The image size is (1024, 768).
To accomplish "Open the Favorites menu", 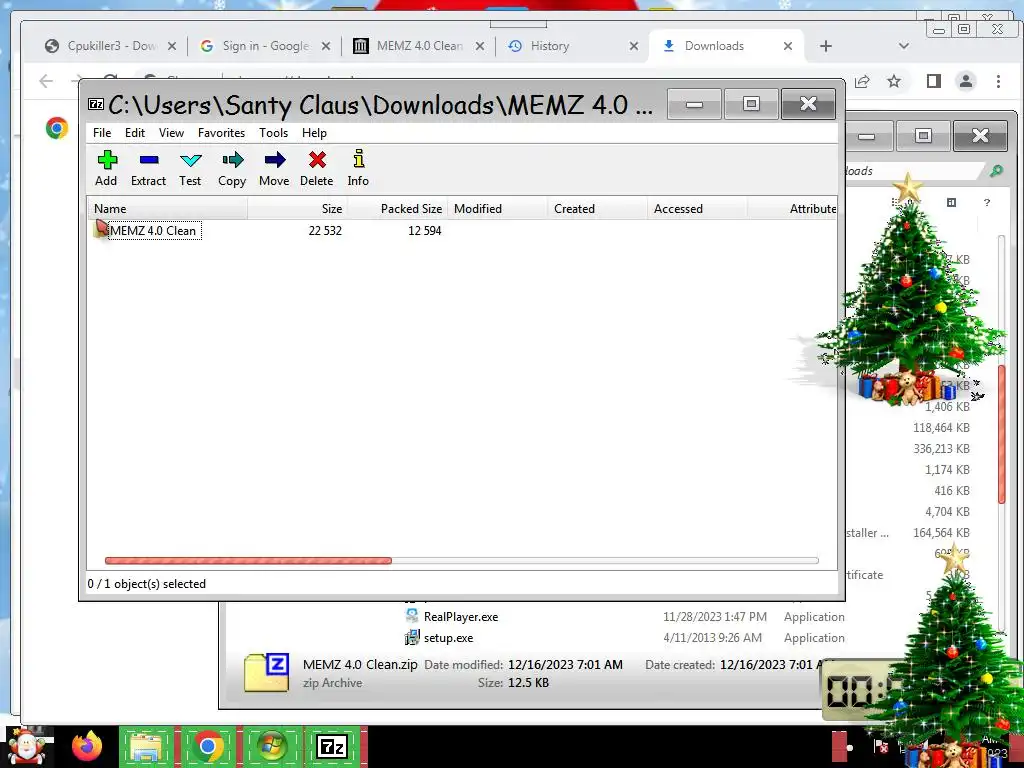I will tap(221, 133).
